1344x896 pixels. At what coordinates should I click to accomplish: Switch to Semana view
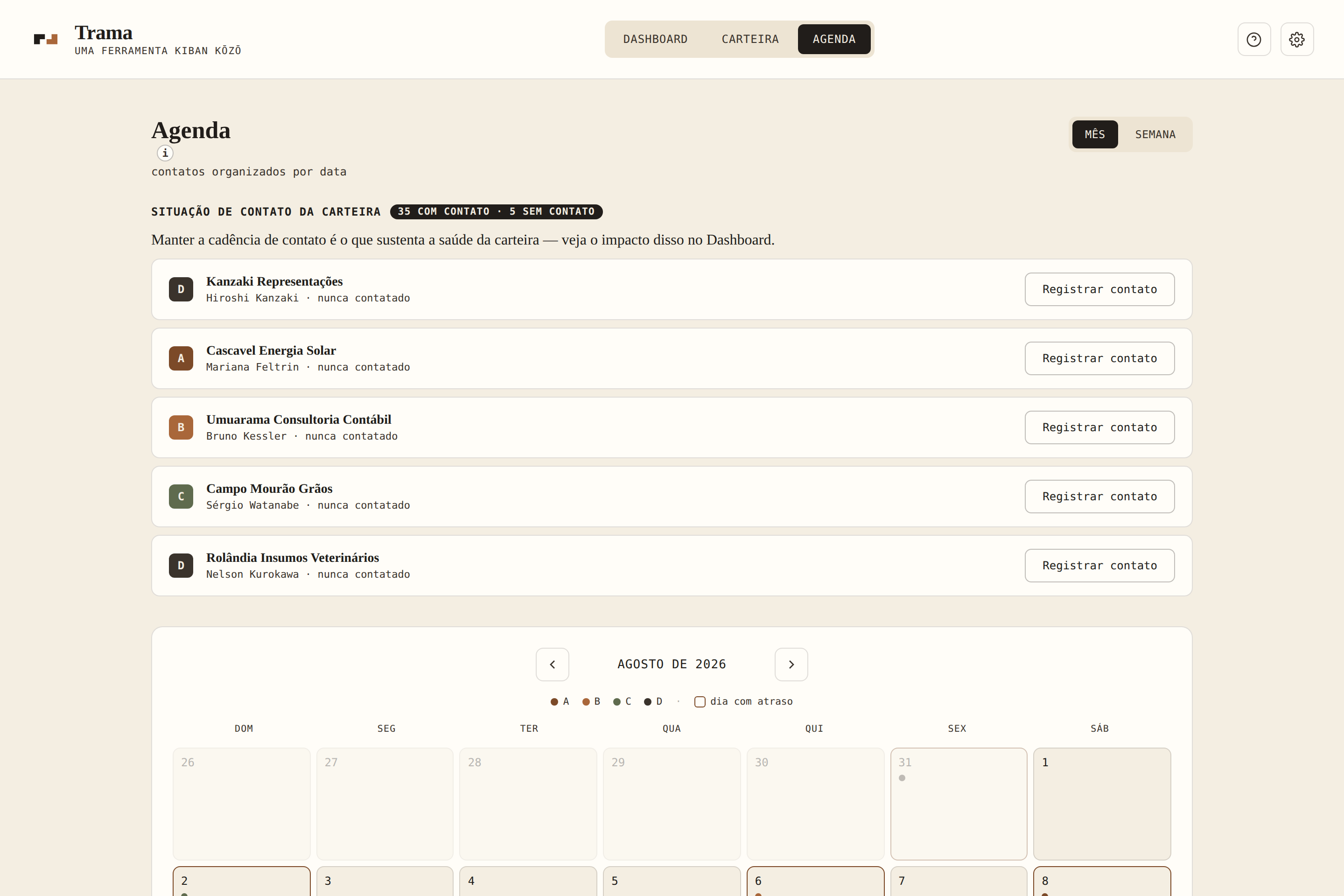point(1155,134)
